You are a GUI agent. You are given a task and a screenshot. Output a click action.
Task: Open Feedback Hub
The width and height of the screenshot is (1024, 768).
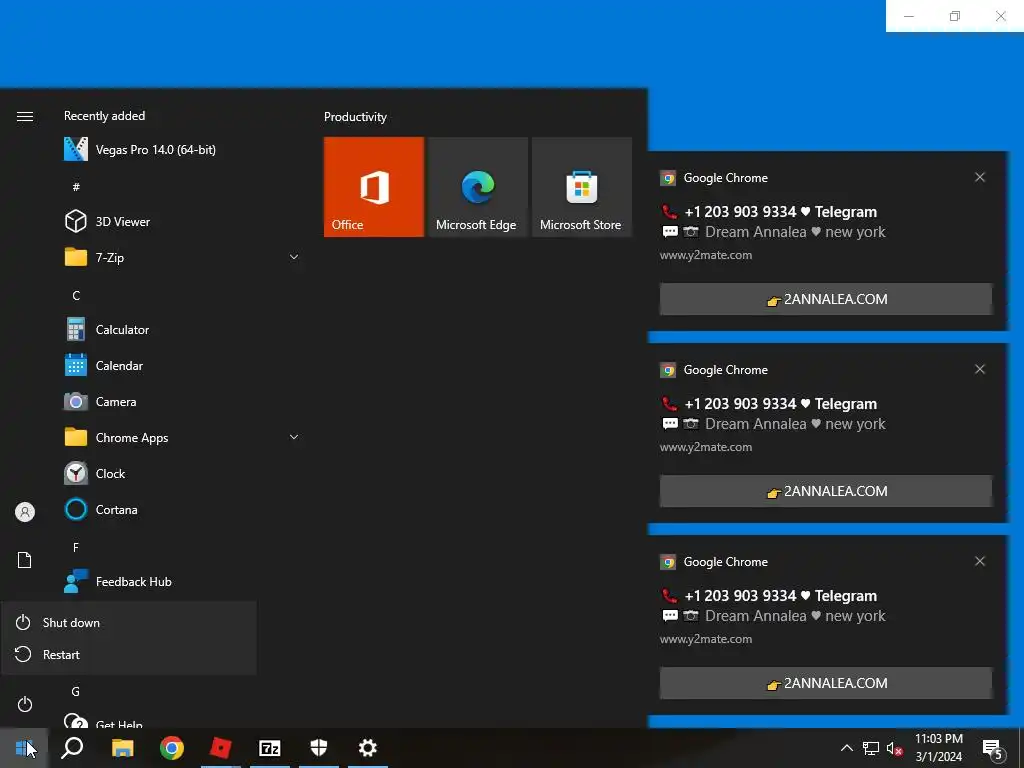[182, 581]
